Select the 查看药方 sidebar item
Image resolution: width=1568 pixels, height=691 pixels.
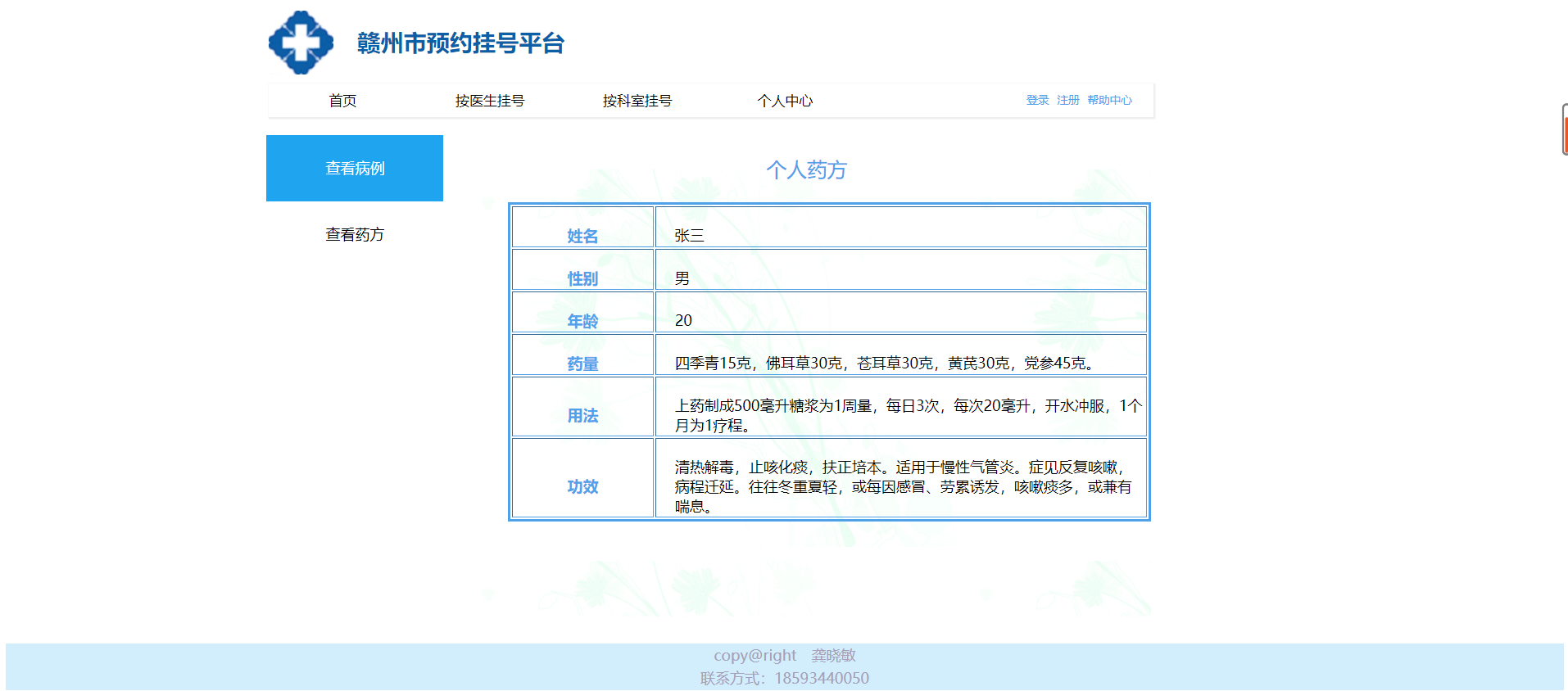(x=355, y=235)
